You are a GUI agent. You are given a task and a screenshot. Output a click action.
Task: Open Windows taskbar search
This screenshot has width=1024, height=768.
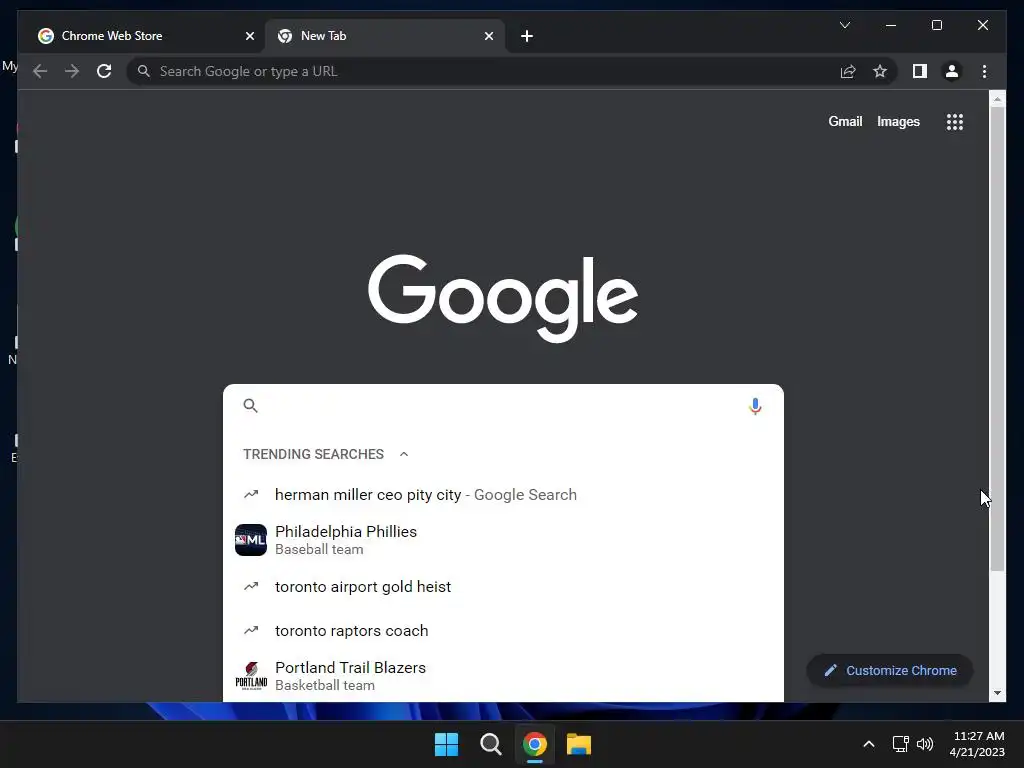coord(490,744)
